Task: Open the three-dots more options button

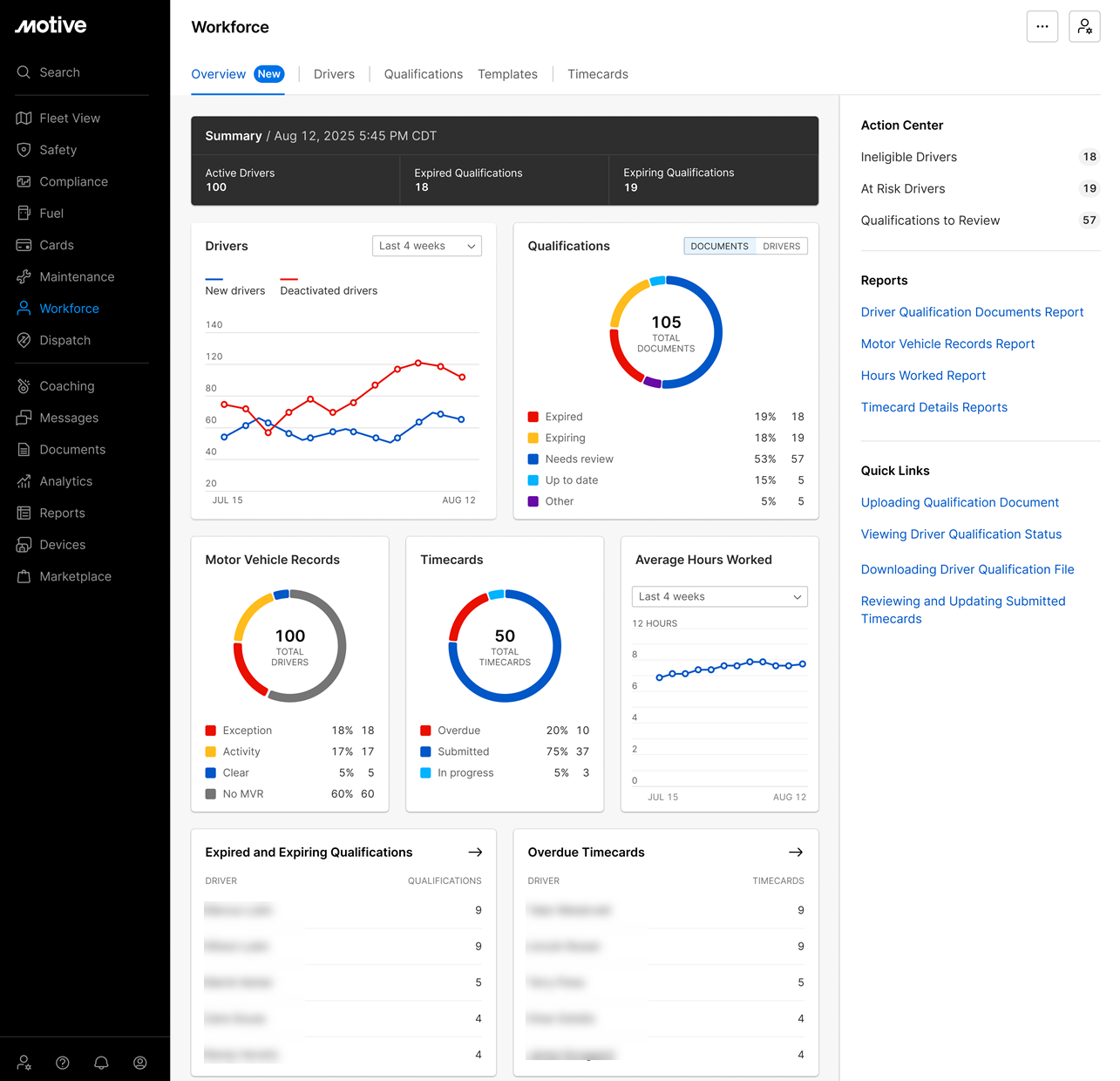Action: coord(1042,27)
